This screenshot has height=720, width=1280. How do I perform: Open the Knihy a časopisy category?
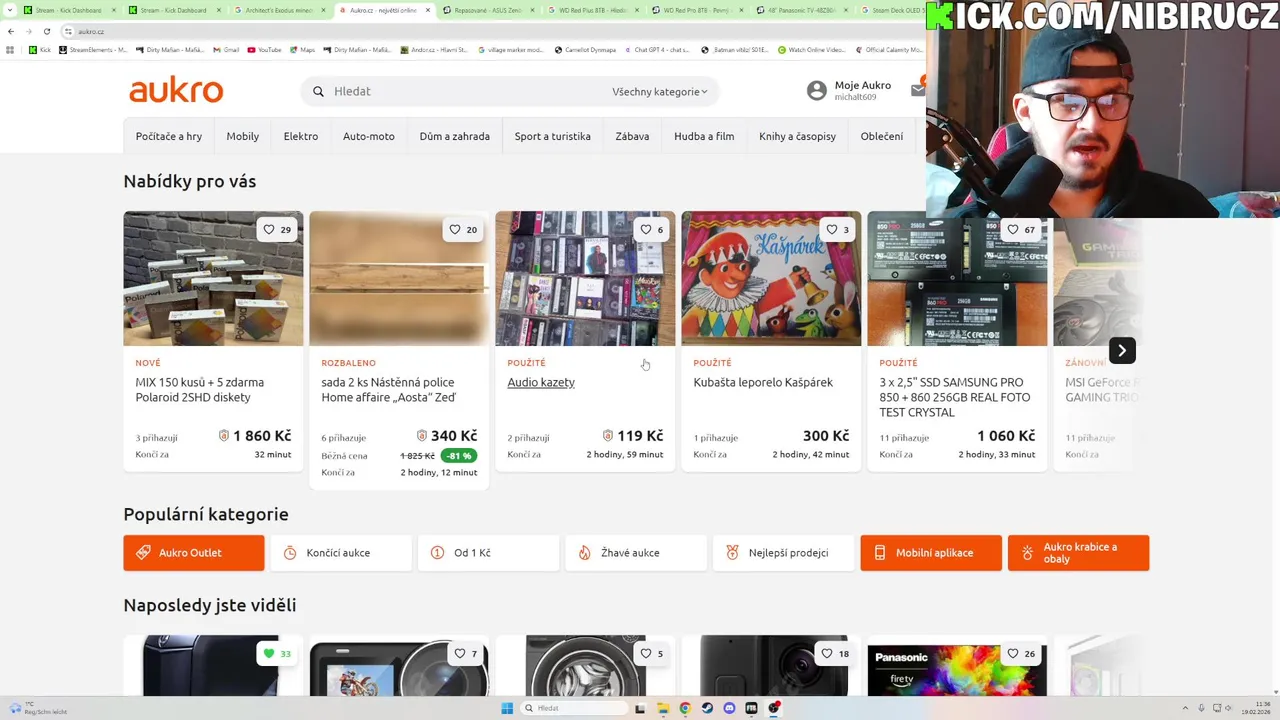click(797, 136)
